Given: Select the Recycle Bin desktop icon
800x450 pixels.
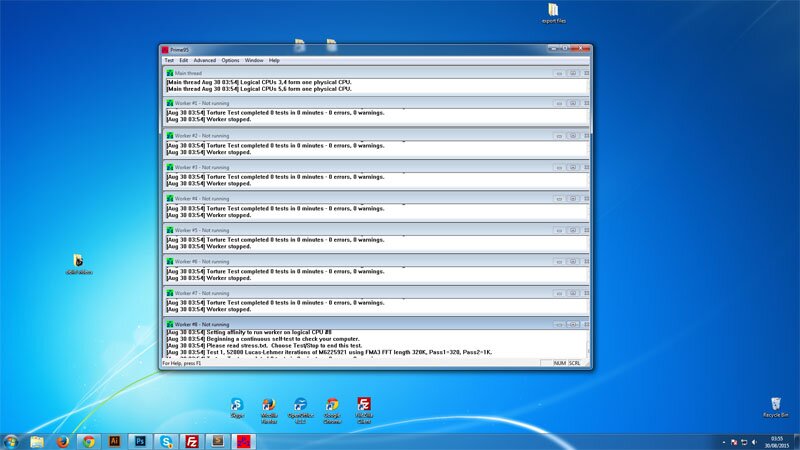Looking at the screenshot, I should [776, 407].
